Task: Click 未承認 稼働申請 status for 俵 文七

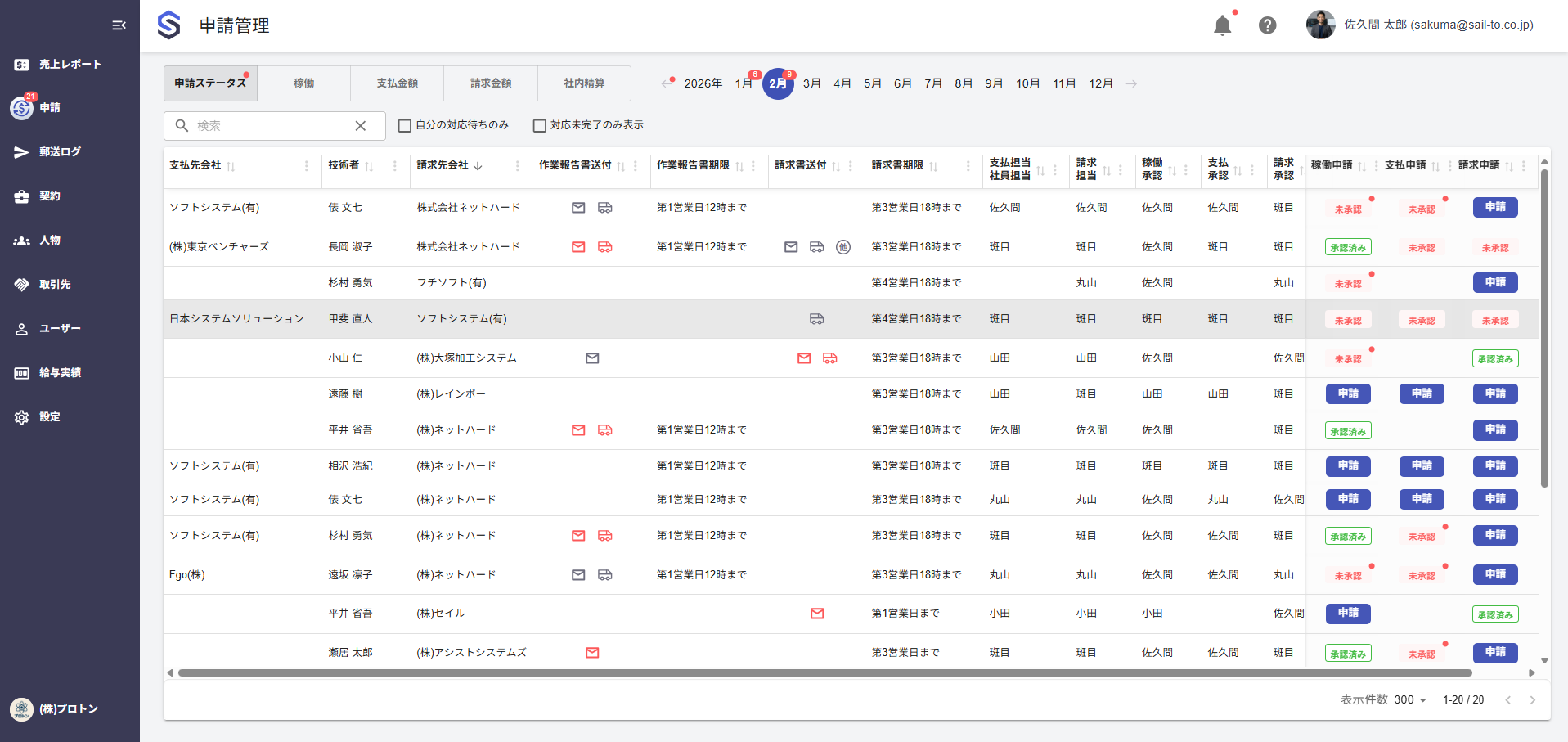Action: (x=1347, y=209)
